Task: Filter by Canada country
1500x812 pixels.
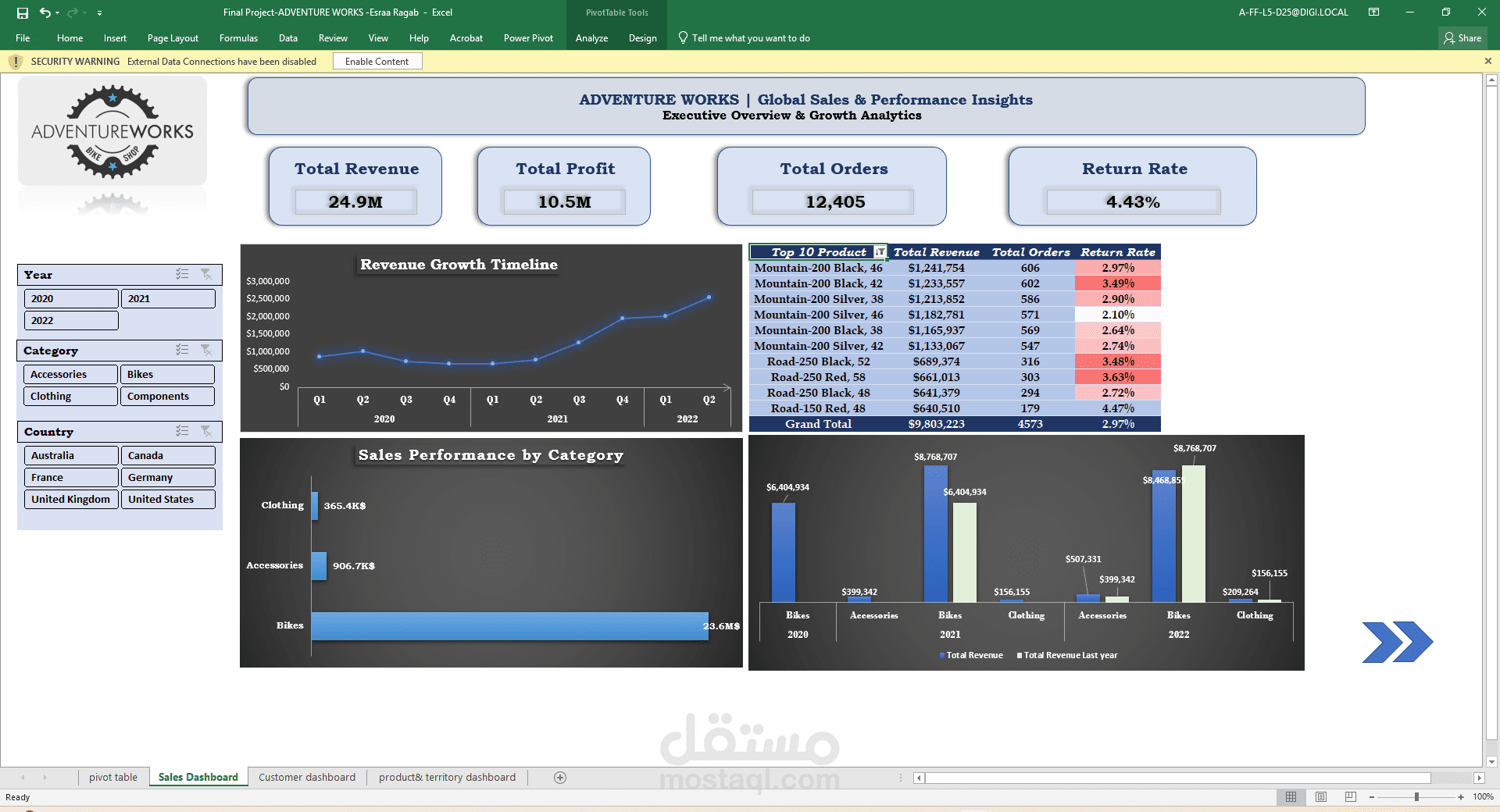Action: pyautogui.click(x=168, y=455)
